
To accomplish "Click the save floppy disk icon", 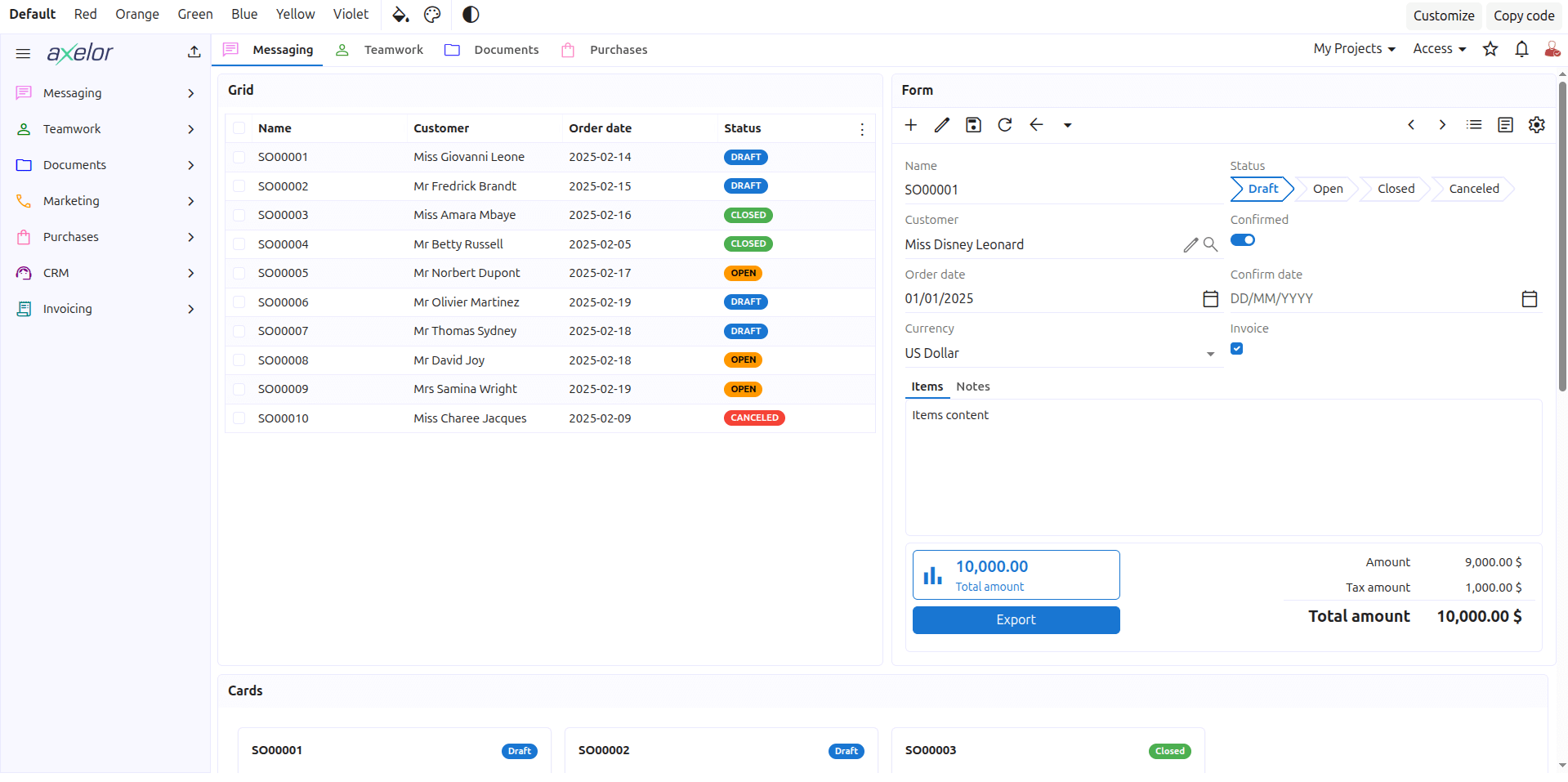I will pyautogui.click(x=973, y=125).
